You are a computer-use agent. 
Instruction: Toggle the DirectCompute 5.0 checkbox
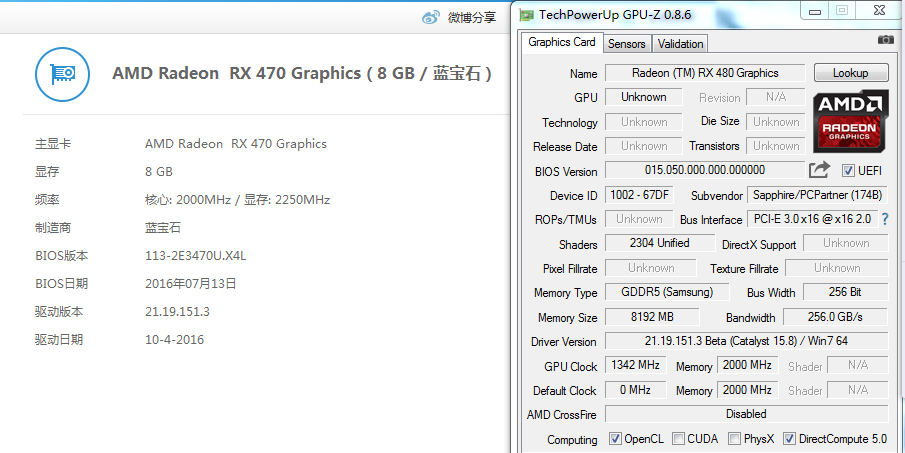click(789, 439)
